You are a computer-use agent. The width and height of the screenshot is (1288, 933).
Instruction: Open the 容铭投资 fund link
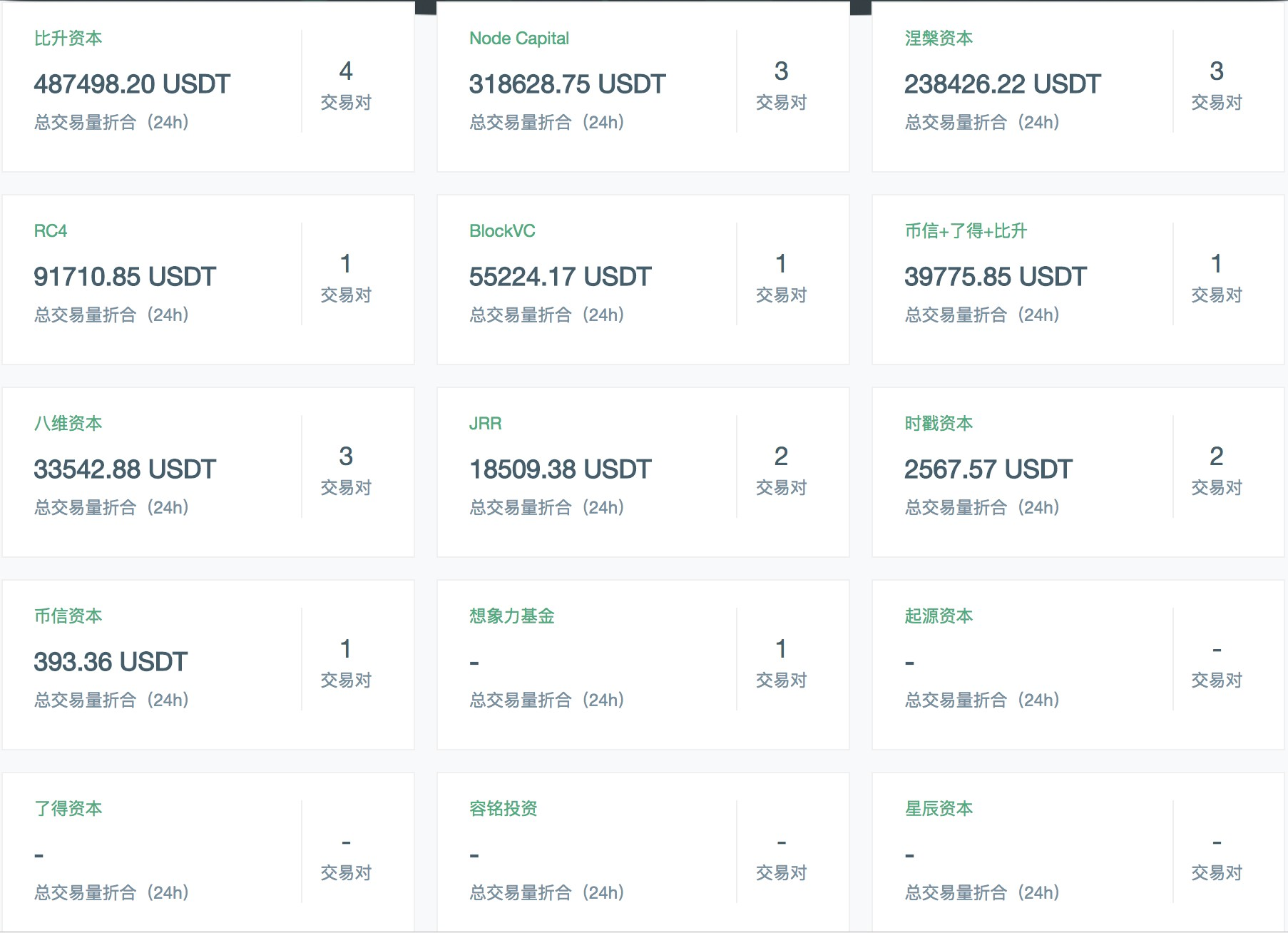pos(504,809)
